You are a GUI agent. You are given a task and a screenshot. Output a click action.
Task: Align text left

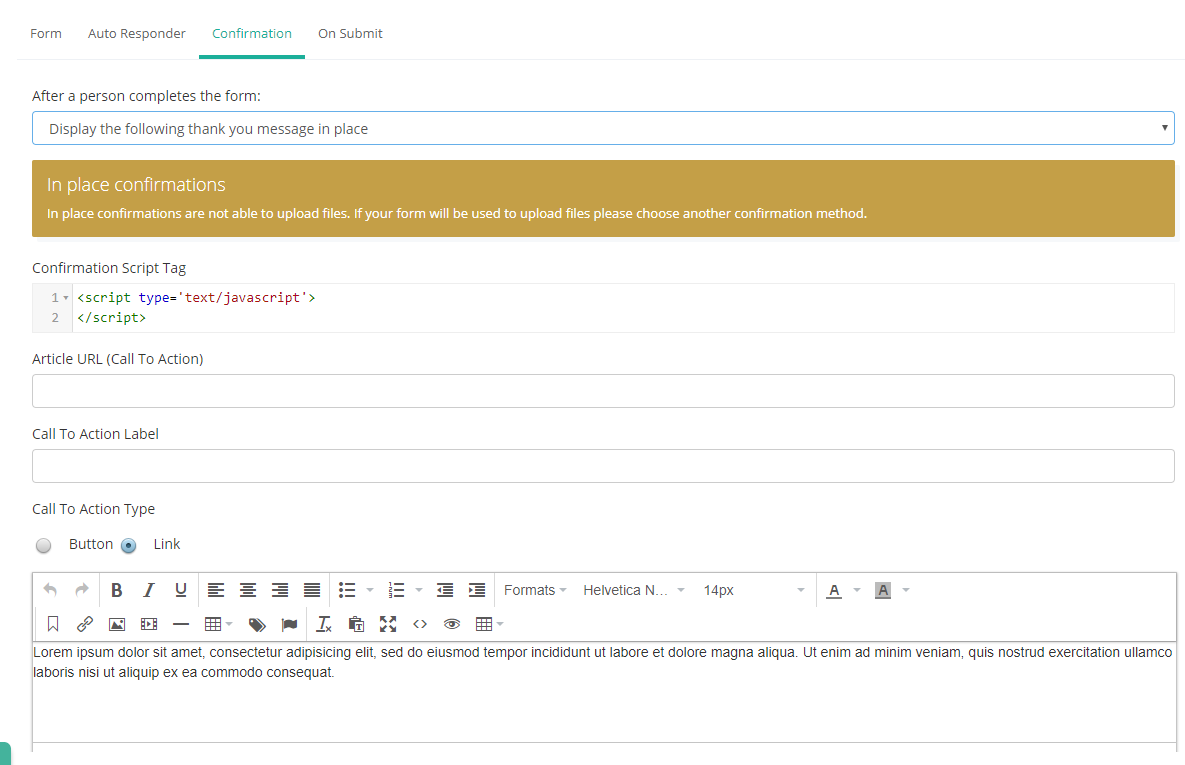[216, 590]
